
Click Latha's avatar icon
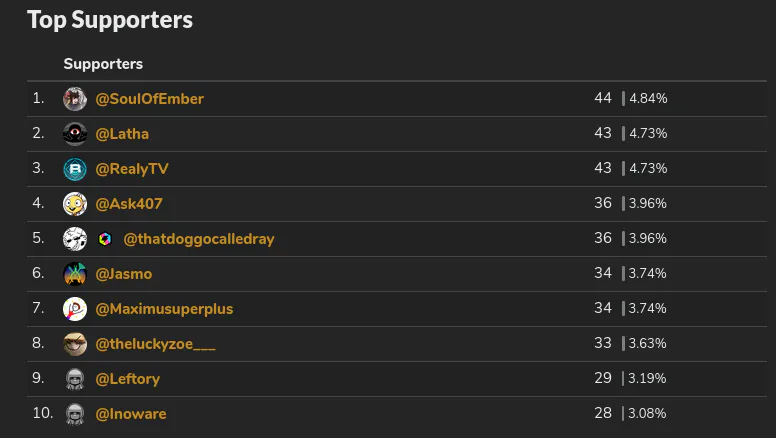(x=75, y=134)
